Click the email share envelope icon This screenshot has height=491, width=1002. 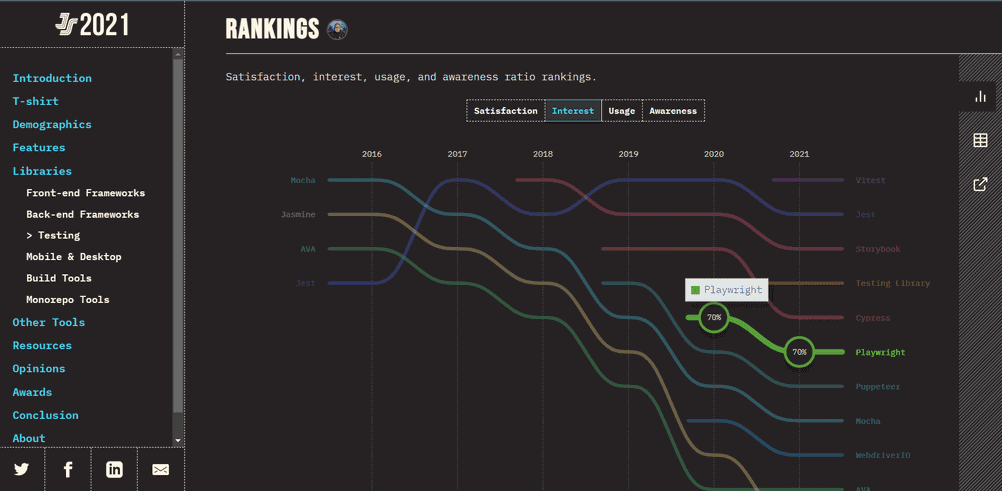[160, 469]
